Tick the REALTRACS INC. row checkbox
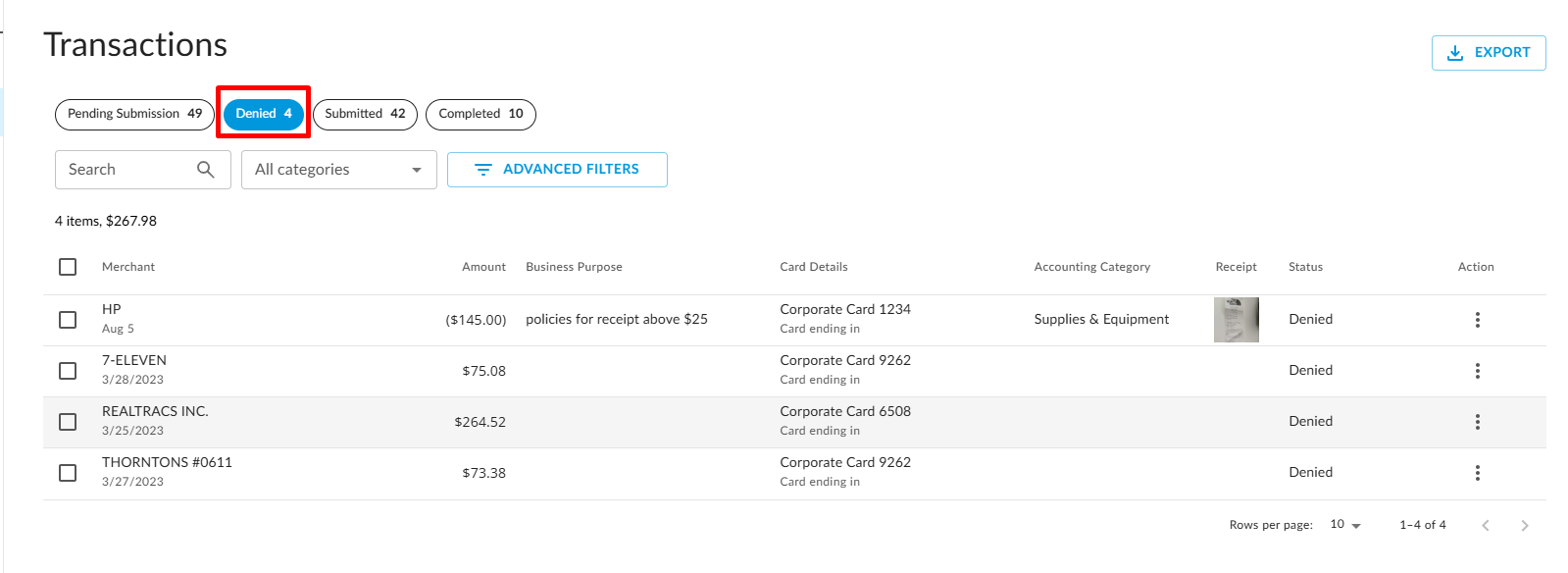 68,422
